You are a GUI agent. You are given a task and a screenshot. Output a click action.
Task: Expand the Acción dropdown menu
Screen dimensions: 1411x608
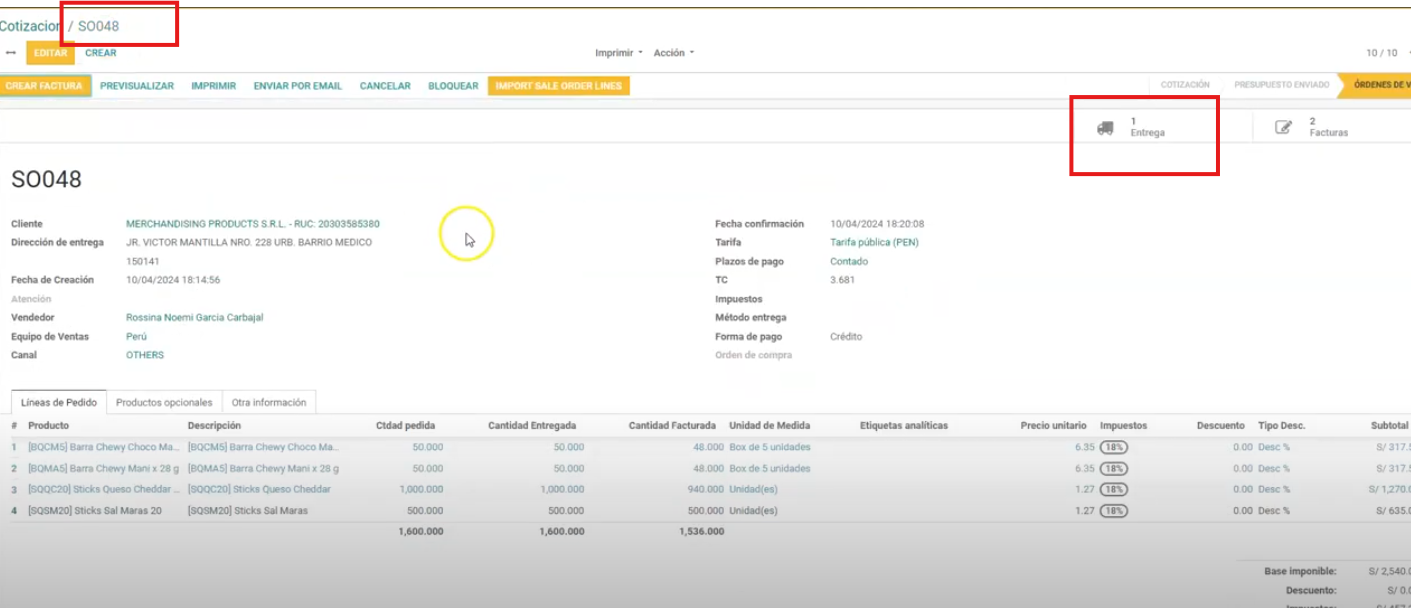pyautogui.click(x=673, y=53)
